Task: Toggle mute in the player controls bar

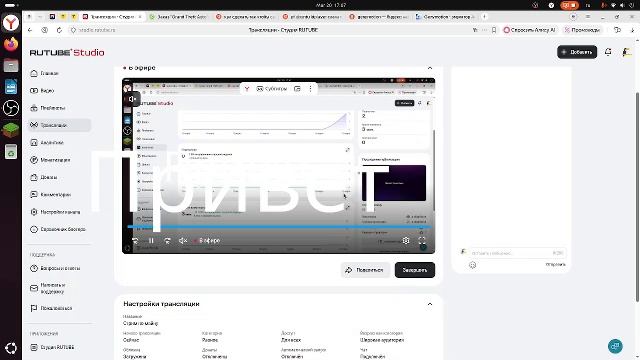Action: (183, 241)
